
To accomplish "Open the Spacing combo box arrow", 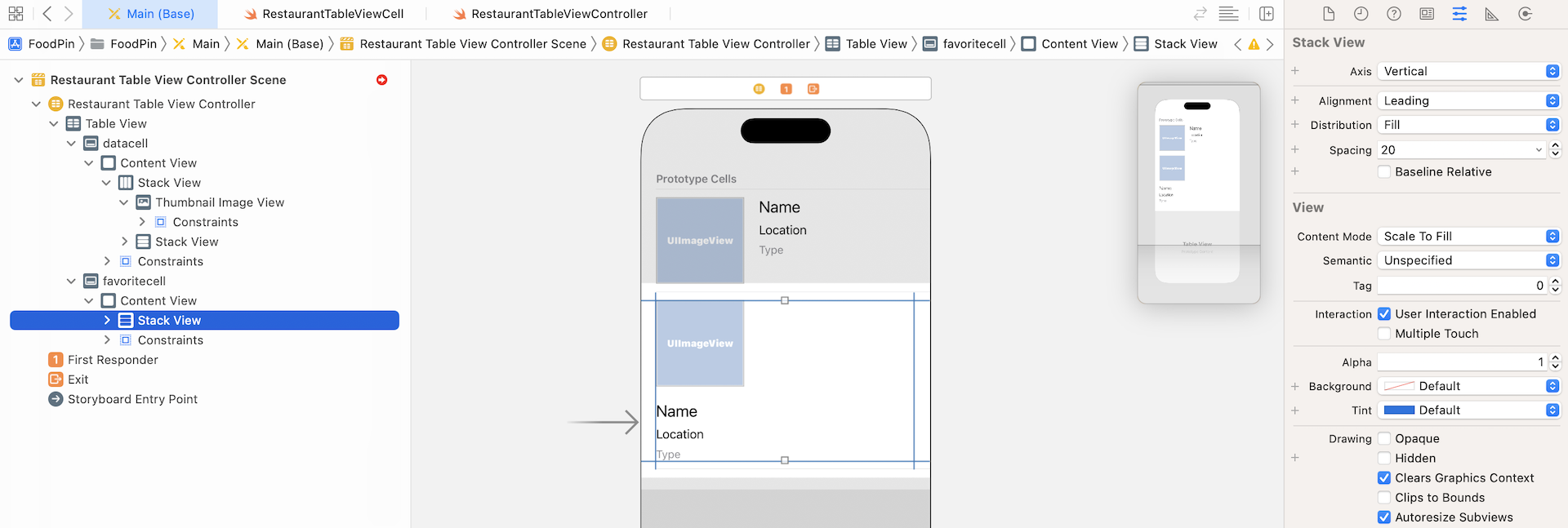I will pyautogui.click(x=1539, y=150).
